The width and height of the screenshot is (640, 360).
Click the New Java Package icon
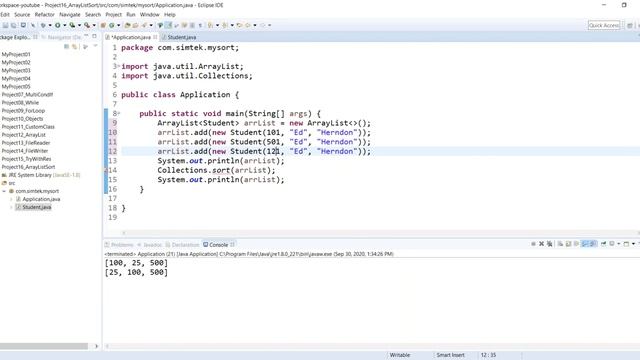[103, 25]
